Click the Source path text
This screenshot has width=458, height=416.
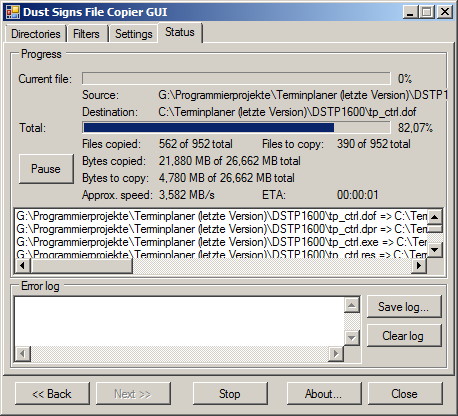(303, 95)
